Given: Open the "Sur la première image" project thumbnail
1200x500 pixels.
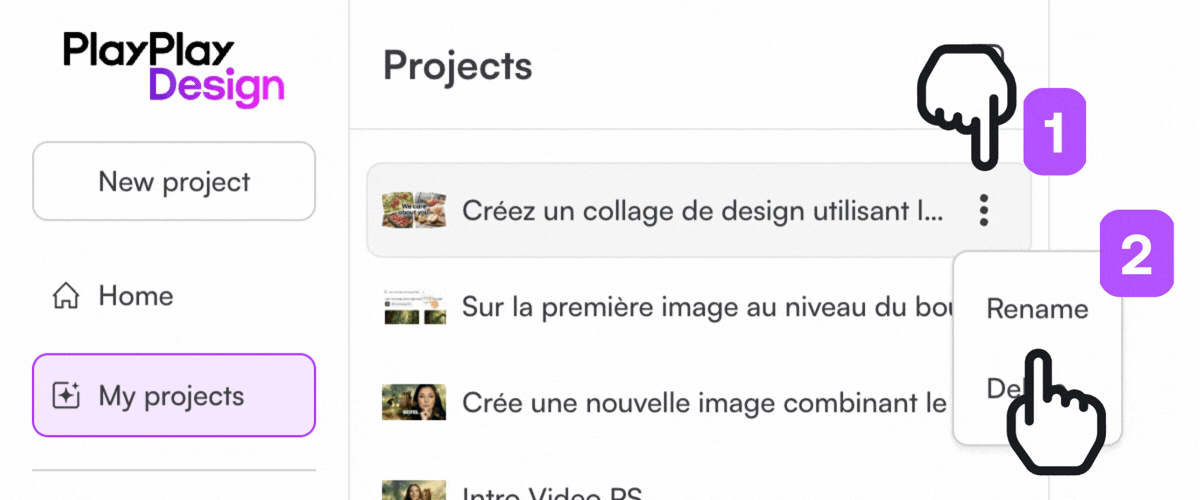Looking at the screenshot, I should click(413, 307).
